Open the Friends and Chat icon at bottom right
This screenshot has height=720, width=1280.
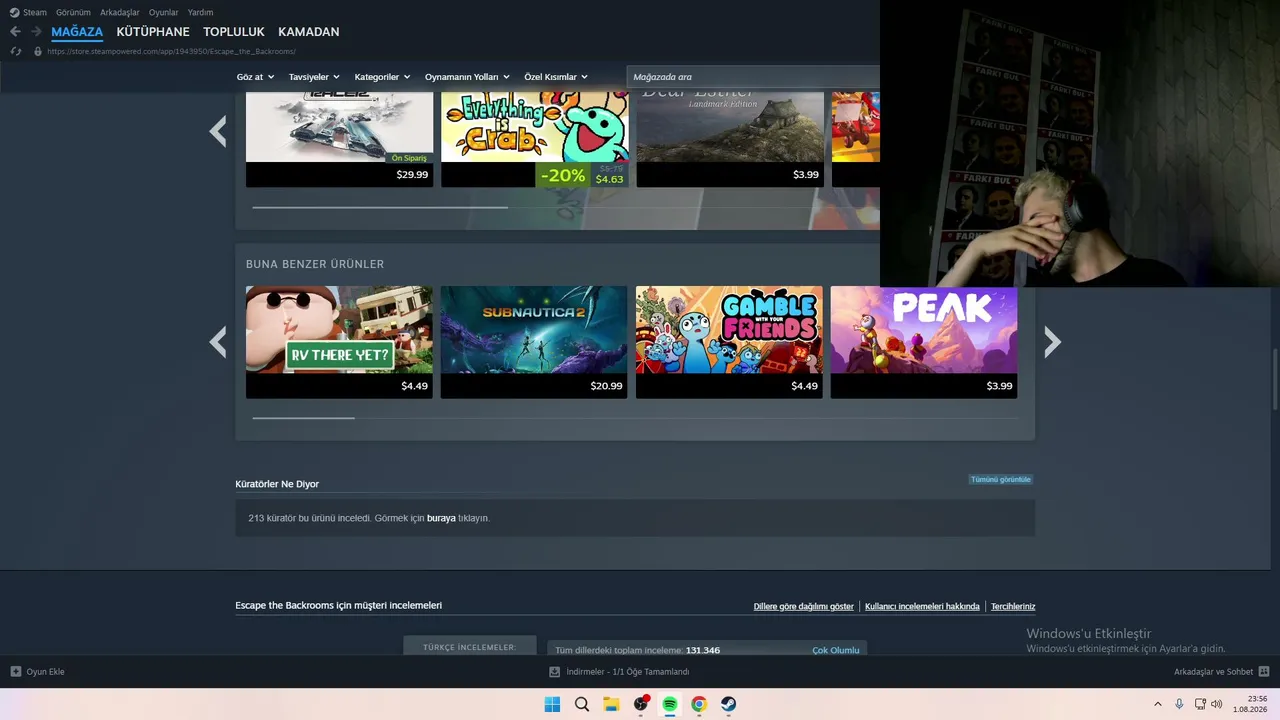1264,671
